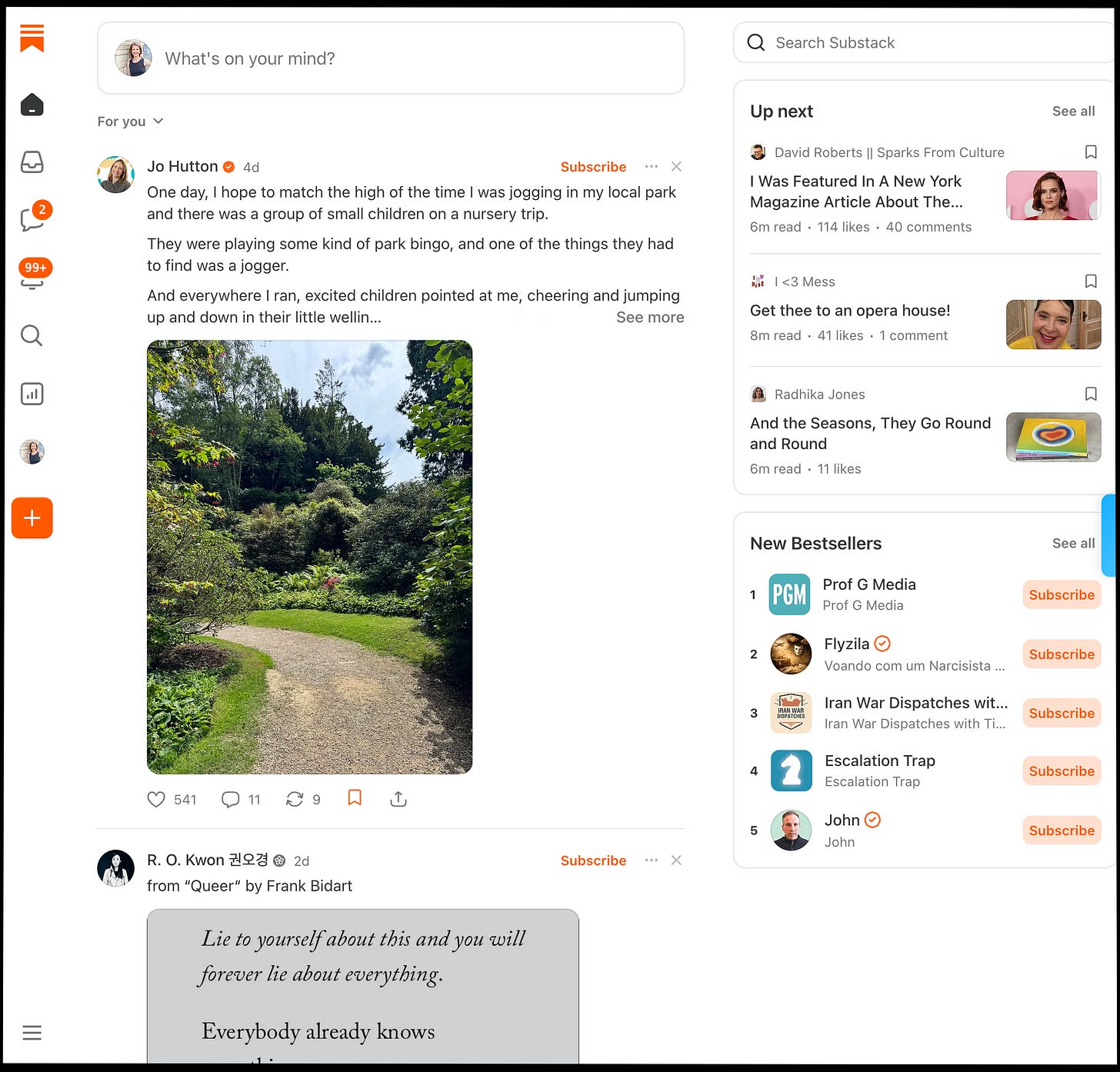
Task: Dismiss R. O. Kwon's post
Action: point(676,861)
